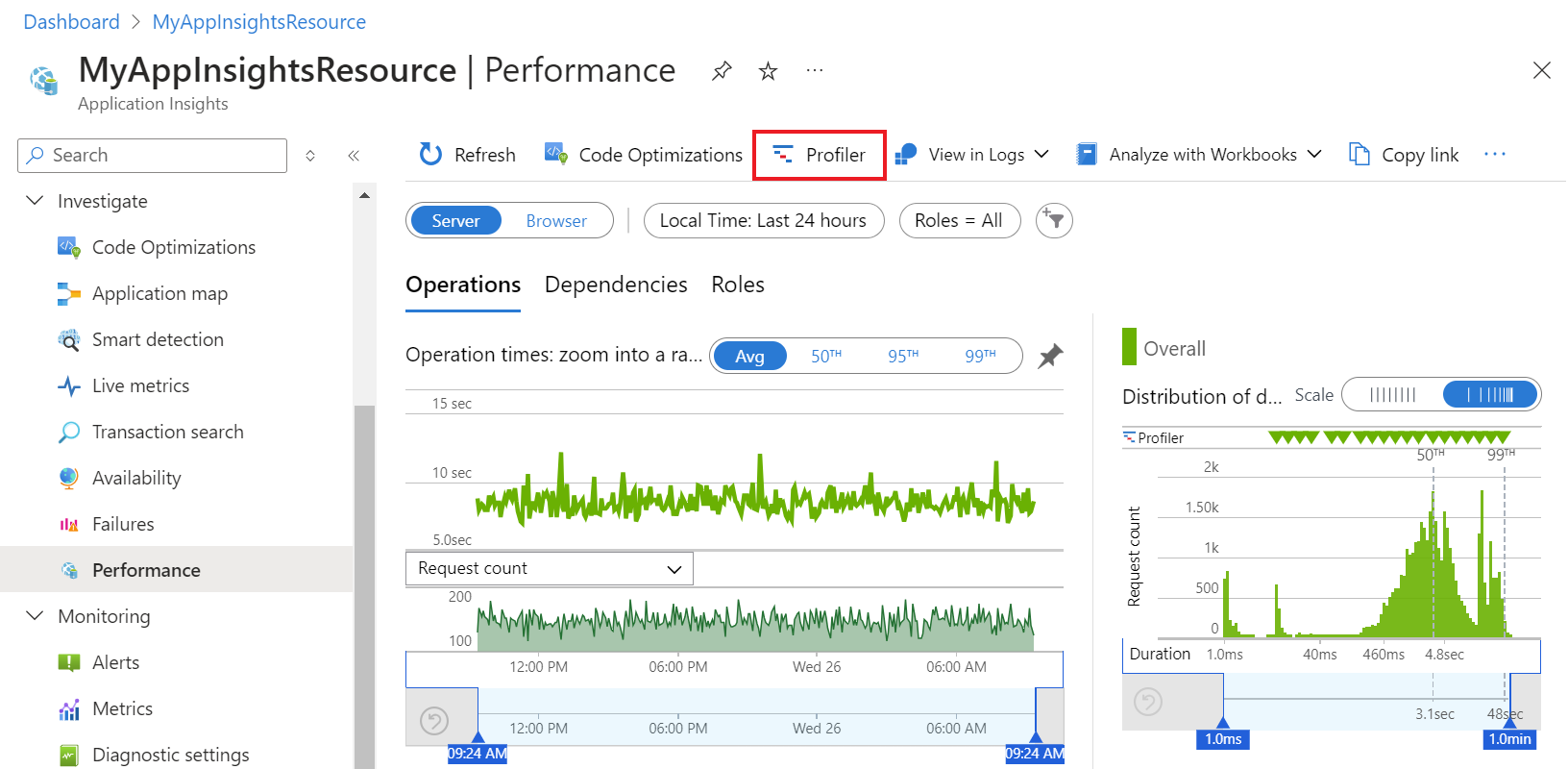Expand Analyze with Workbooks menu
Viewport: 1568px width, 769px height.
tap(1199, 155)
